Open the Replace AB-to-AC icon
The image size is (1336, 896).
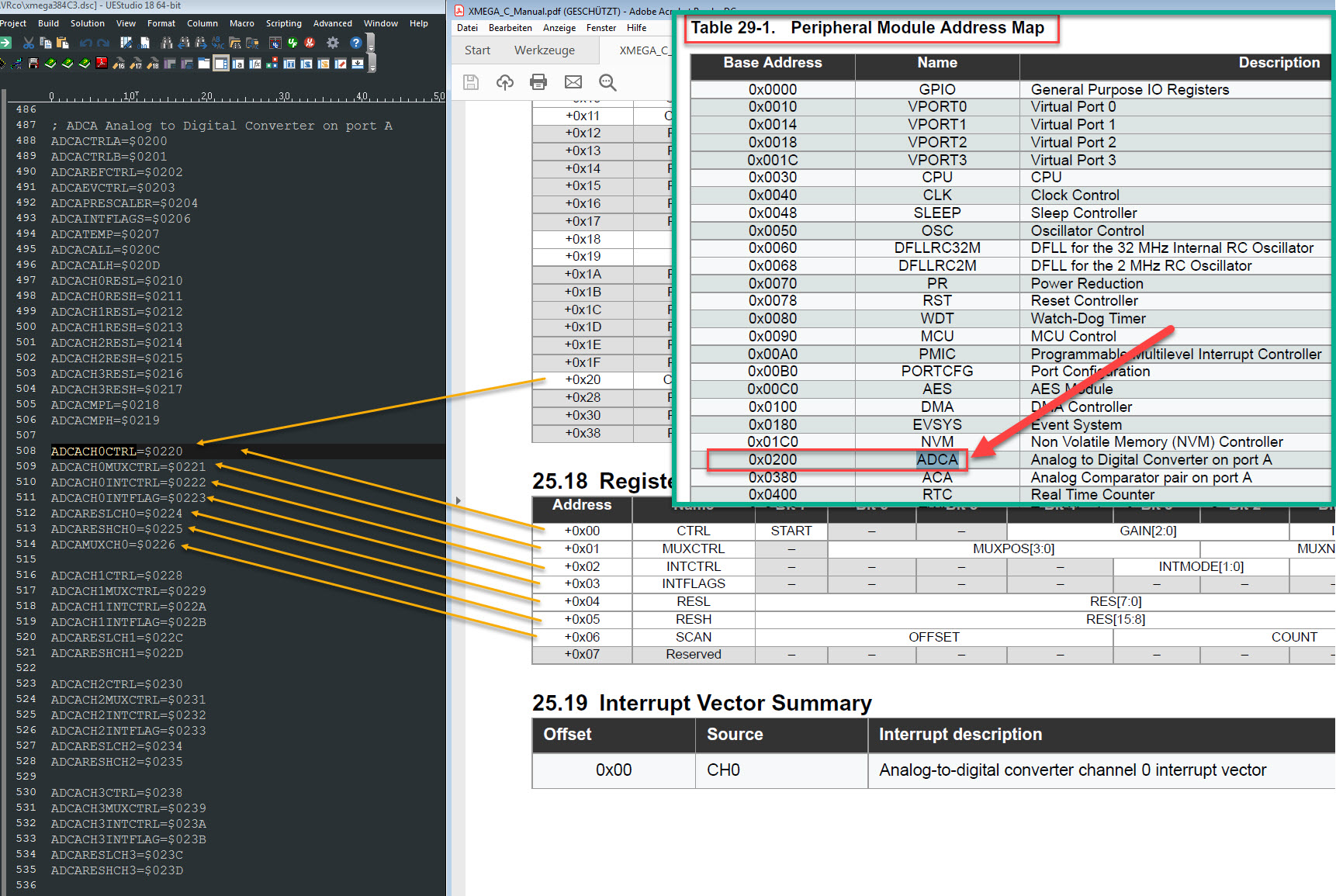pyautogui.click(x=218, y=43)
